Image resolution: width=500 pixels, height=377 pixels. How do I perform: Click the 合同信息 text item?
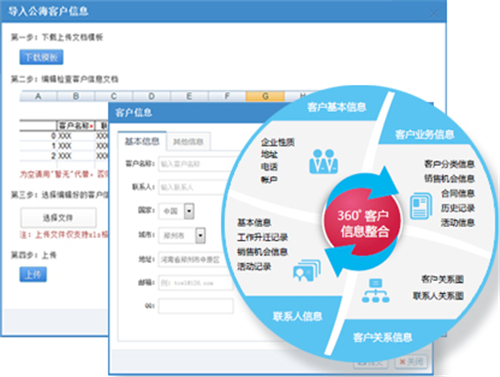pyautogui.click(x=458, y=193)
